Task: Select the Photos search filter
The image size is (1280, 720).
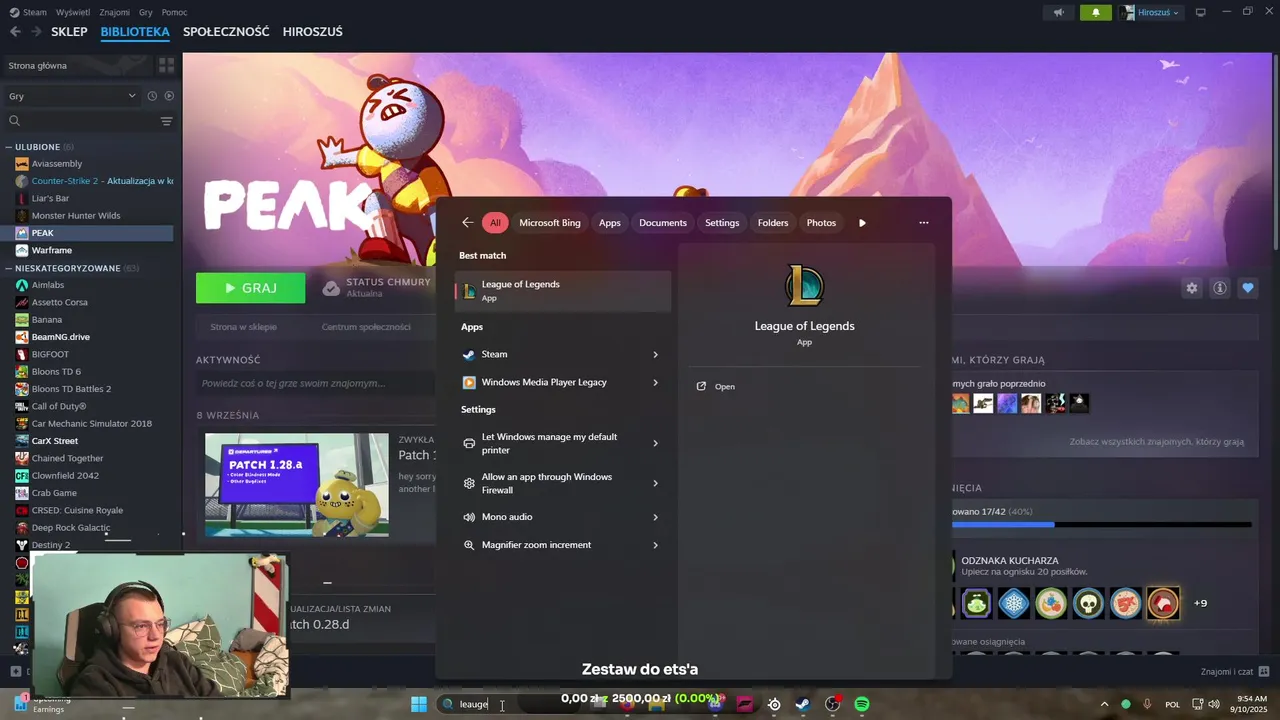Action: (x=821, y=223)
